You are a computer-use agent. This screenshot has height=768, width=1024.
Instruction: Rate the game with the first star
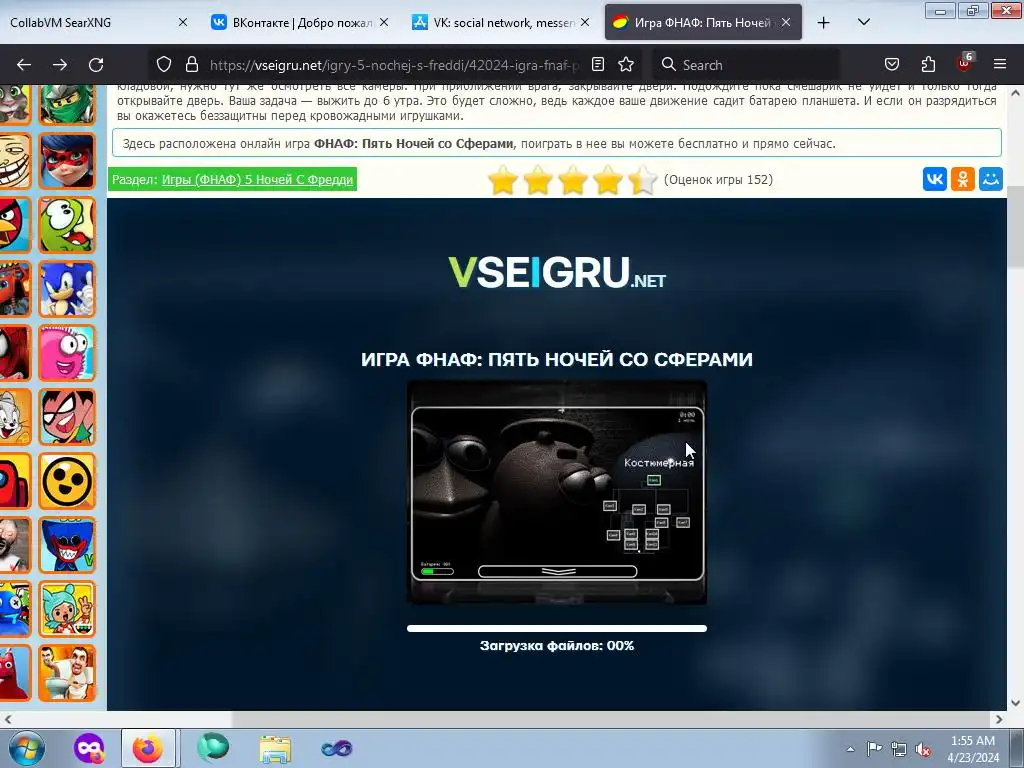503,180
